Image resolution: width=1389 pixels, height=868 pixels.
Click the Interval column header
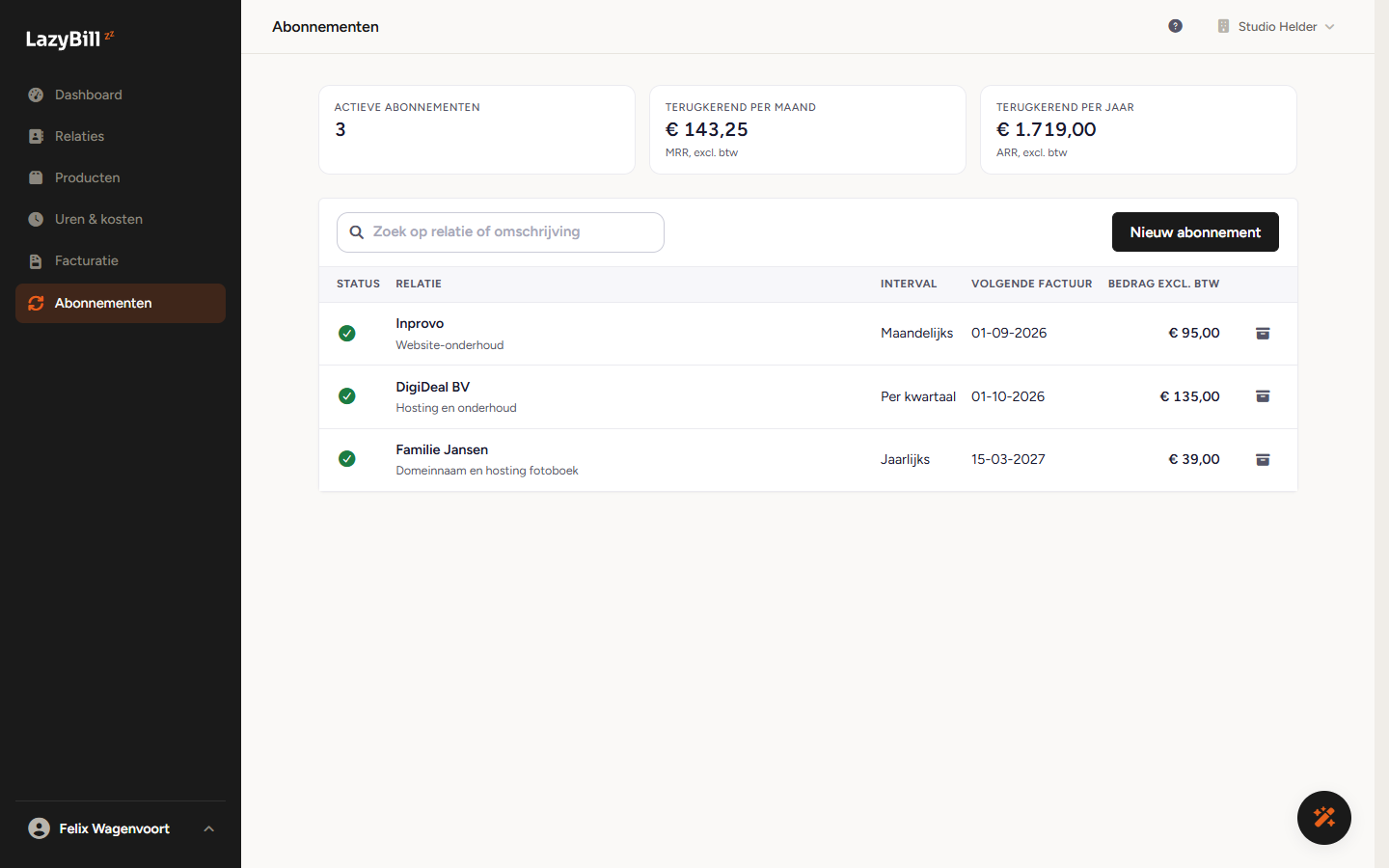tap(909, 284)
